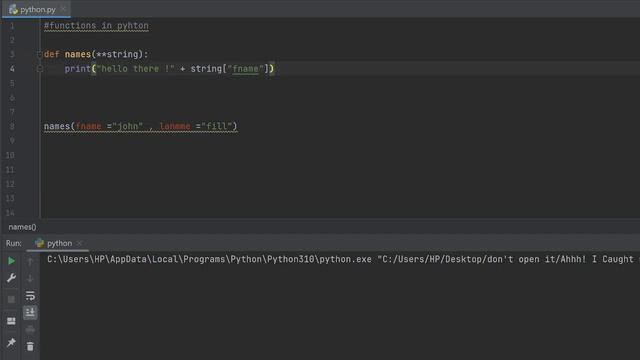The image size is (640, 360).
Task: Click the "john" argument value
Action: [x=128, y=126]
